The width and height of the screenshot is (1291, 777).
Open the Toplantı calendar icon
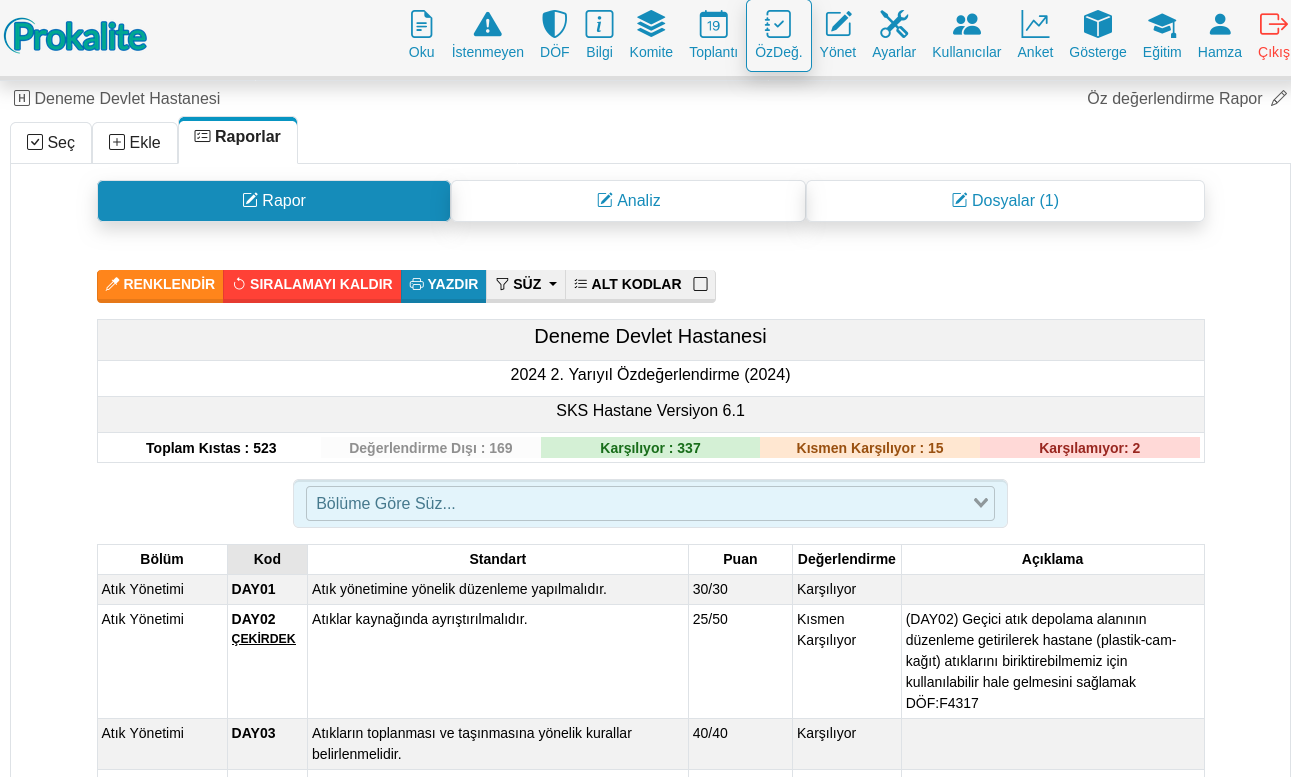(713, 24)
